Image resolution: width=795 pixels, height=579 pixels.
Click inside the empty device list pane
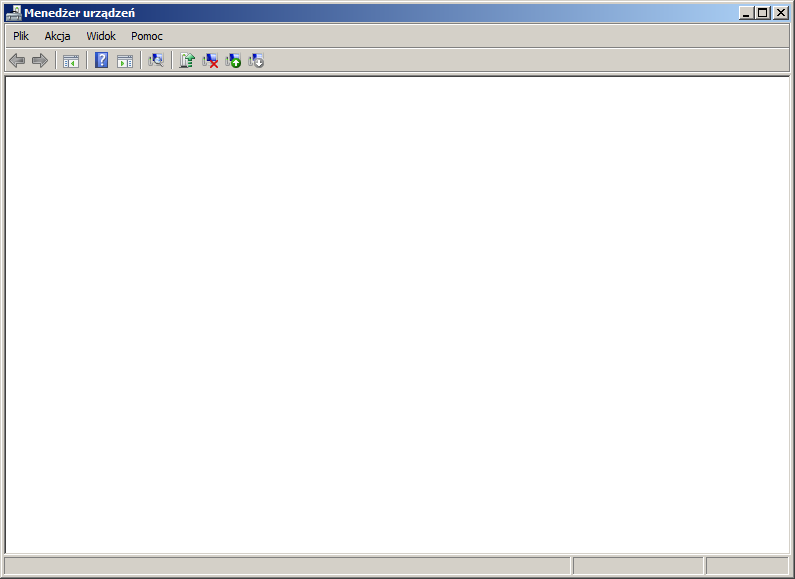(x=397, y=315)
